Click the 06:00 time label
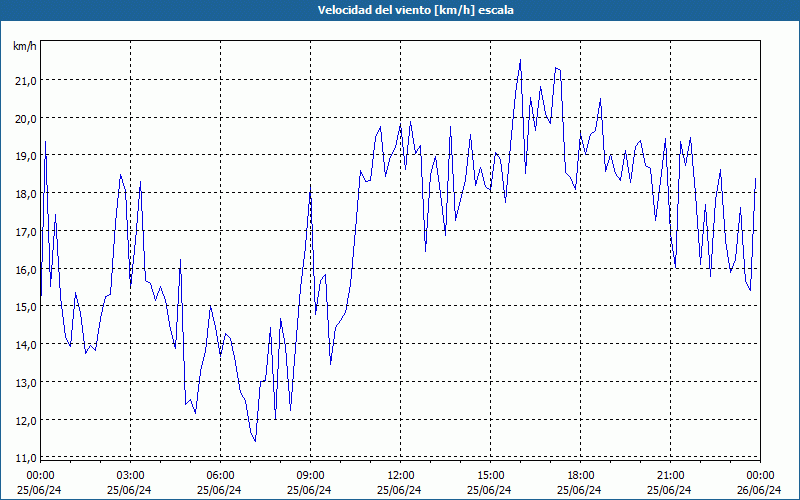Screen dimensions: 800x500 [x=220, y=476]
